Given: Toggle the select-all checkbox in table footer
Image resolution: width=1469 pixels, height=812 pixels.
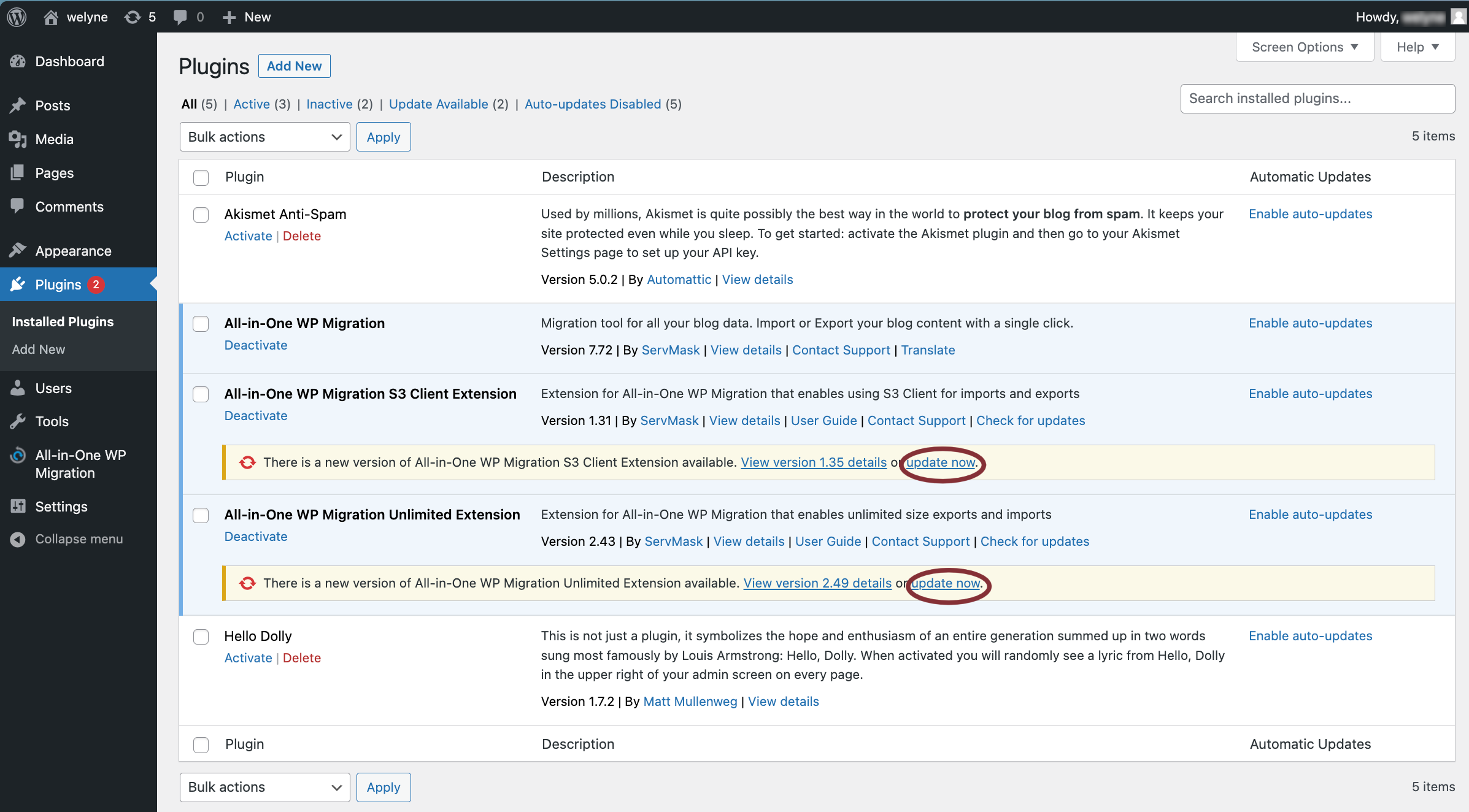Looking at the screenshot, I should pos(201,745).
